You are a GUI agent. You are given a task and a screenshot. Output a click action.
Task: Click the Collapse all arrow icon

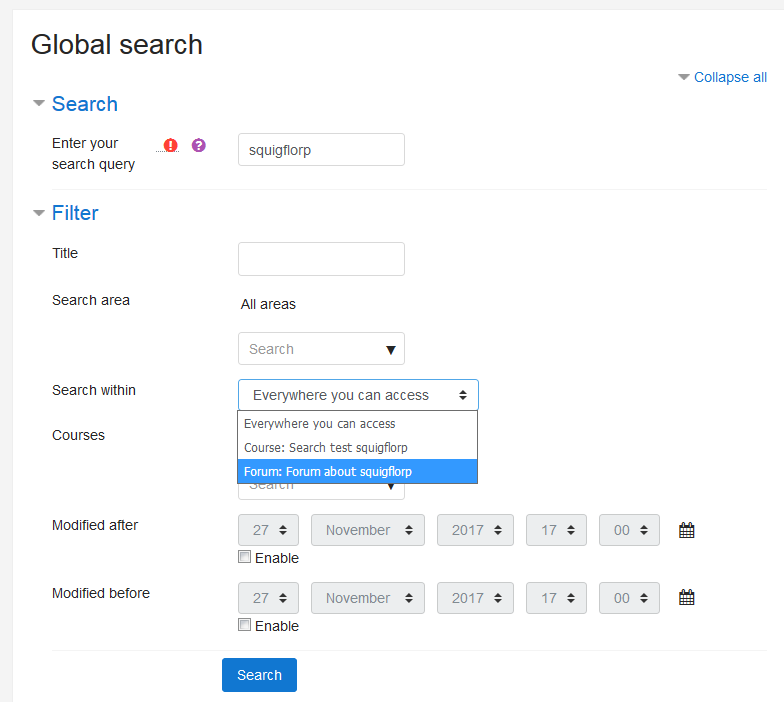pos(684,77)
